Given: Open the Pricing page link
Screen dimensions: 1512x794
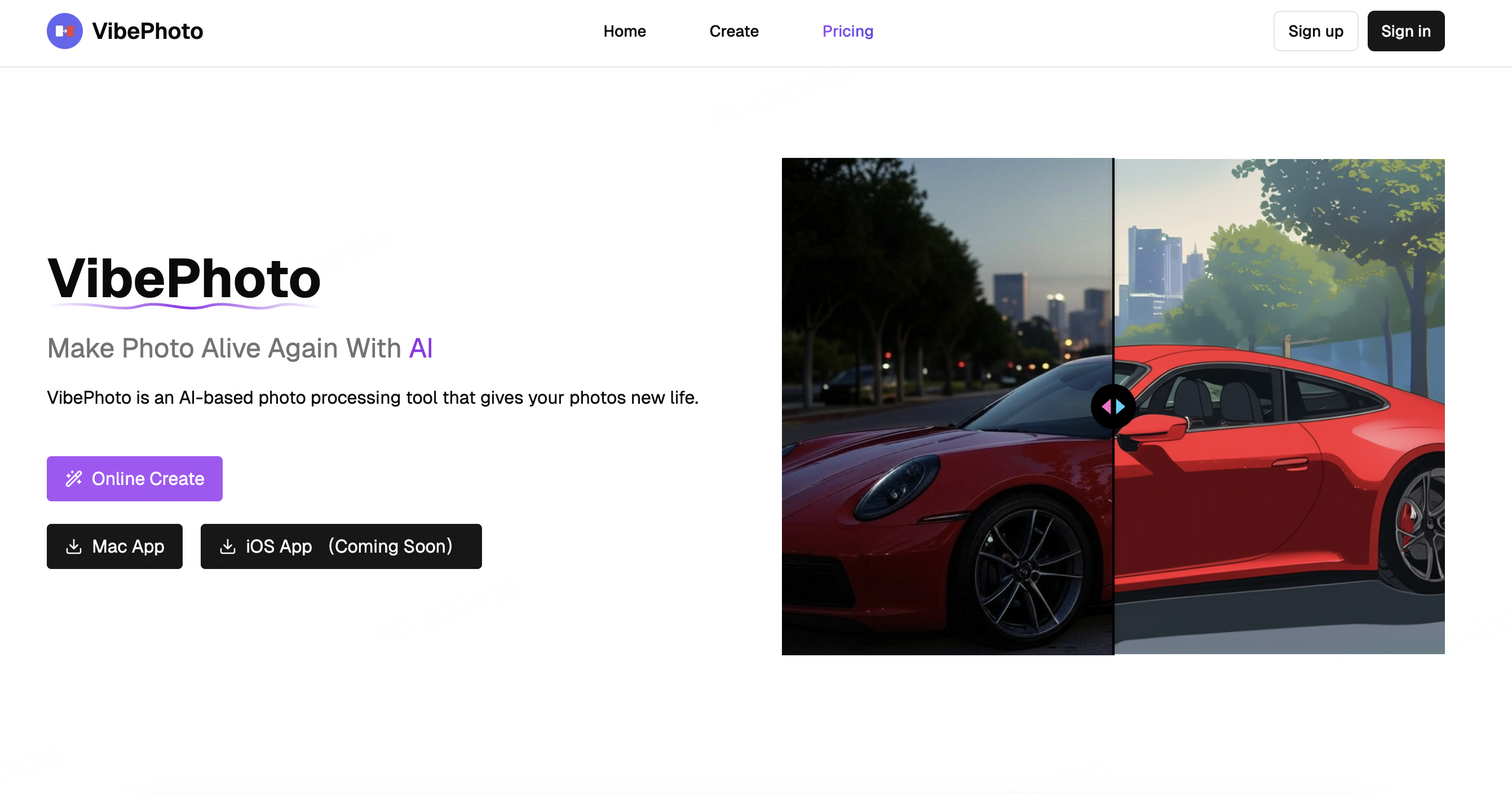Looking at the screenshot, I should [847, 31].
